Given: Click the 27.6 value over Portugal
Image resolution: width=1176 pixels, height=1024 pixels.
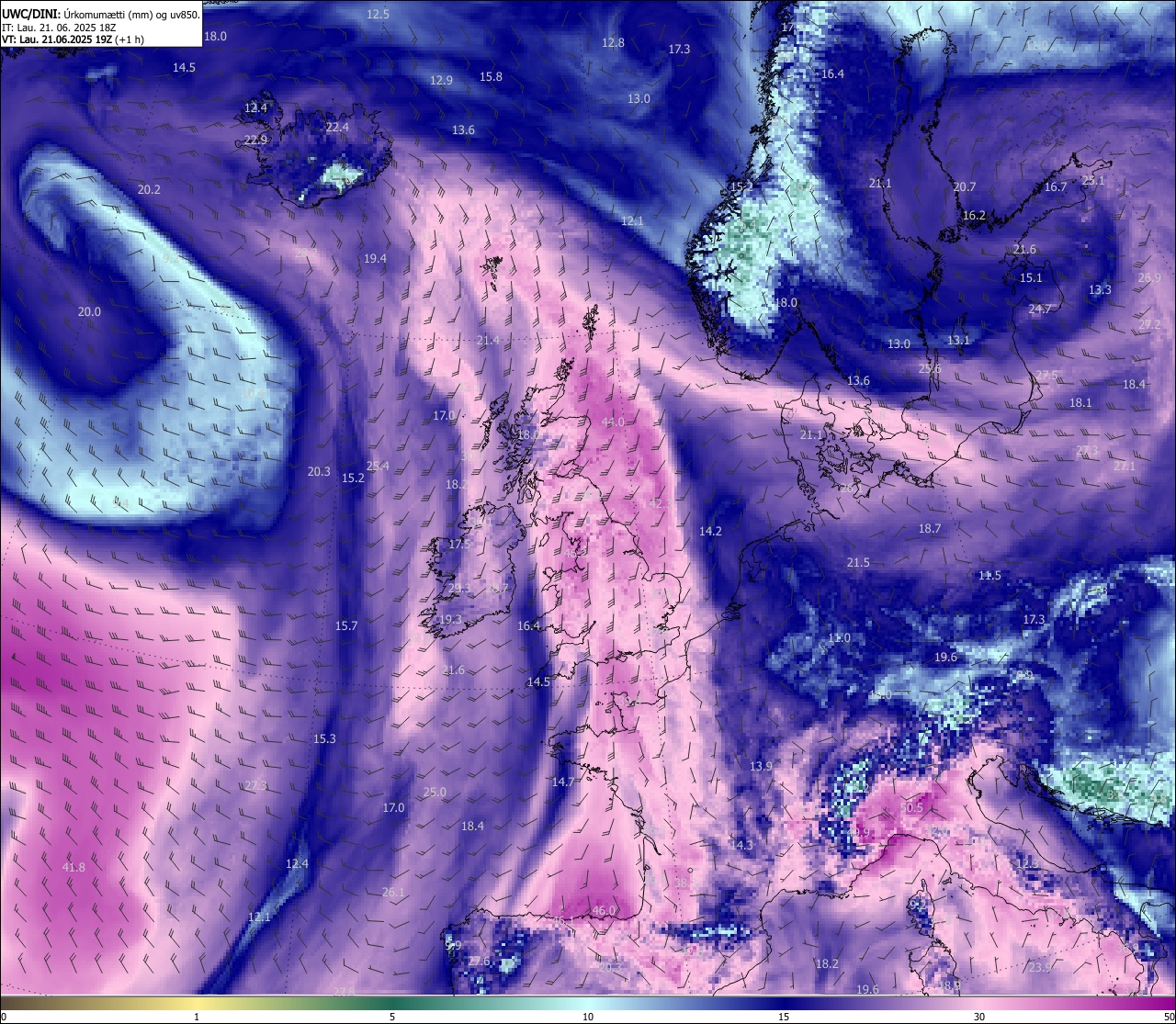Looking at the screenshot, I should pyautogui.click(x=479, y=961).
